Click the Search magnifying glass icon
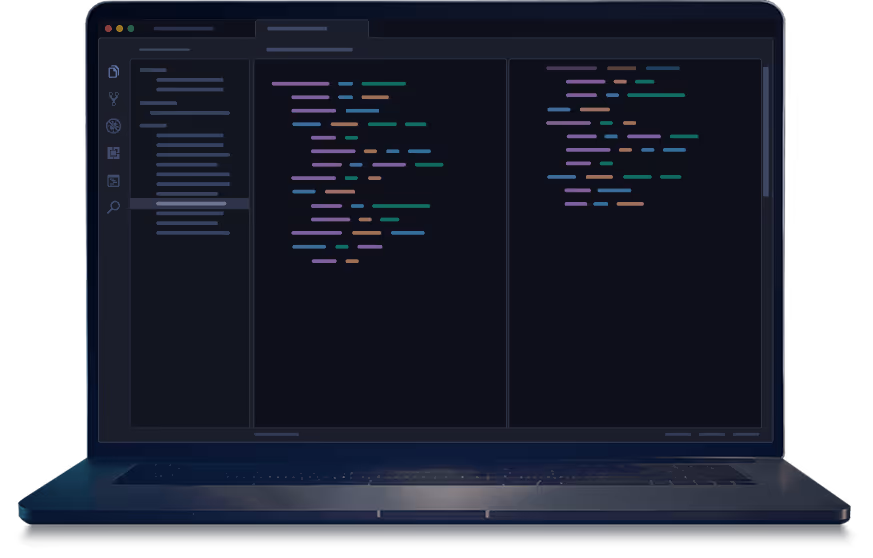The height and width of the screenshot is (558, 873). 113,207
